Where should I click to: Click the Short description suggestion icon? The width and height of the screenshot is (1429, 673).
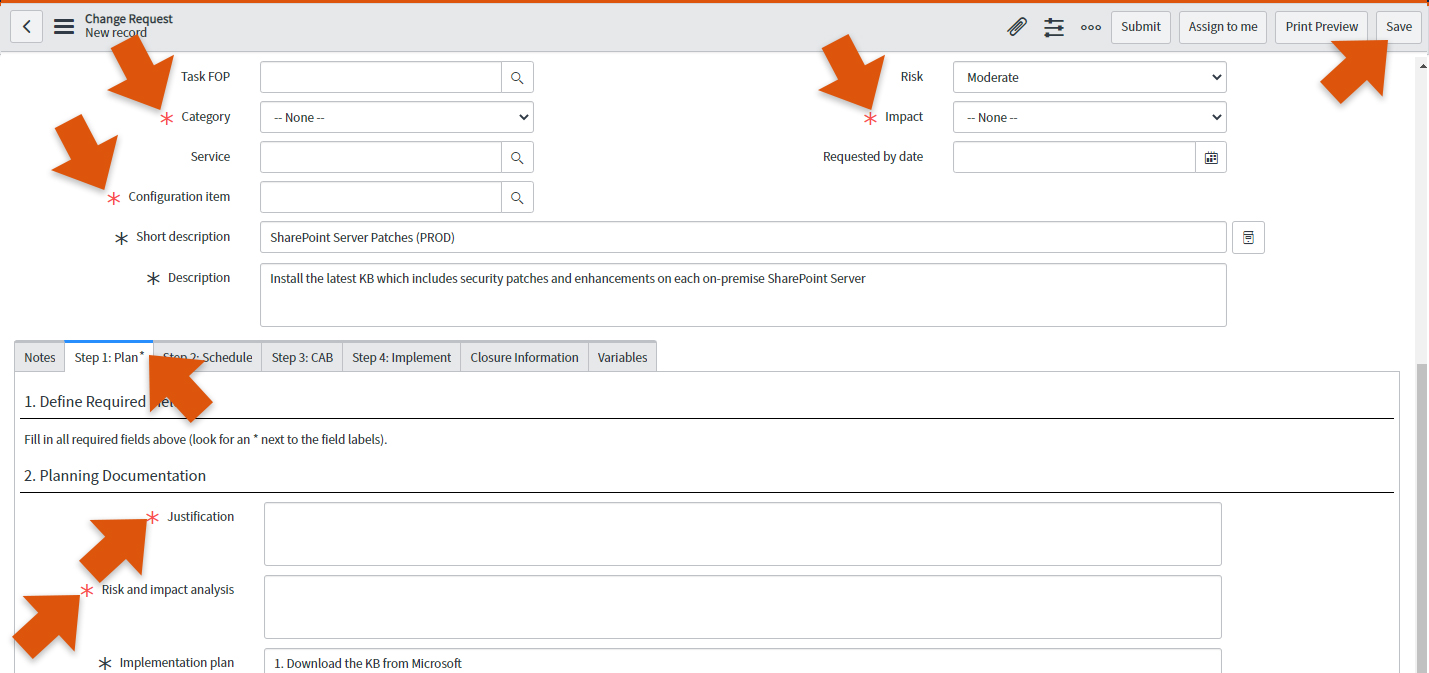point(1248,237)
